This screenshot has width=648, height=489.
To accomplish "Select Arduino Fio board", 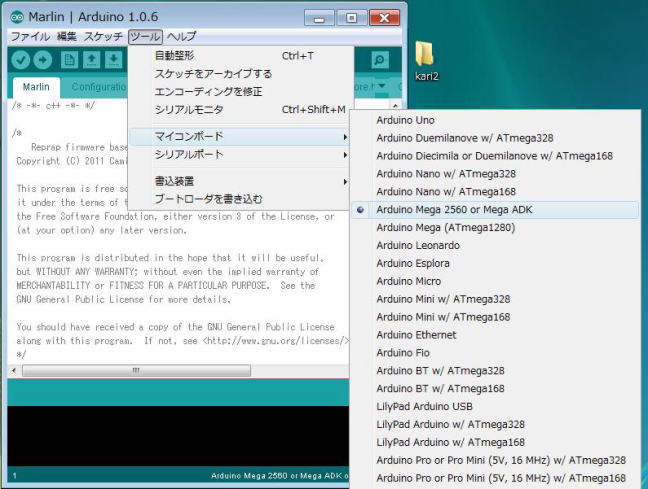I will coord(495,353).
